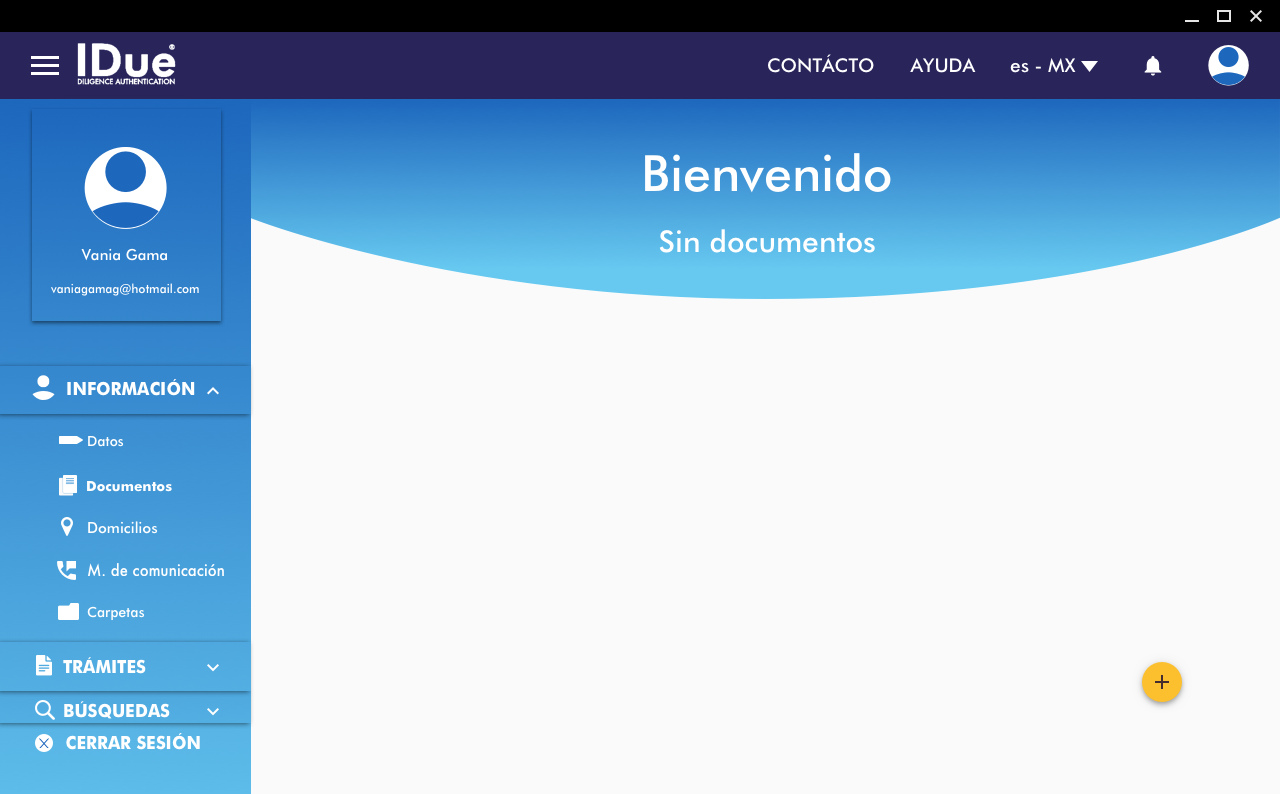Select Datos in the sidebar
This screenshot has height=794, width=1280.
(x=105, y=441)
